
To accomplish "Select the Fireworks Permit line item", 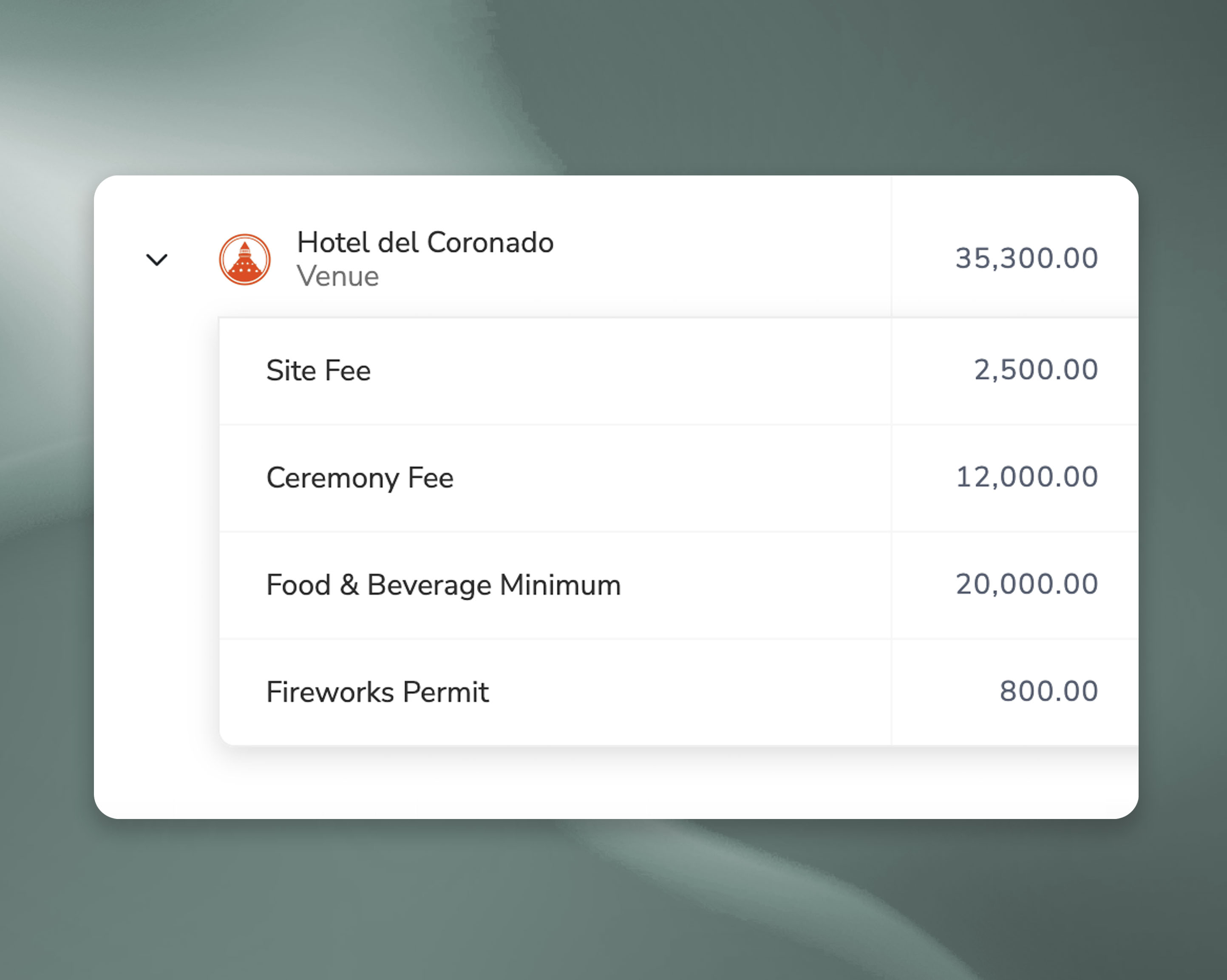I will [x=377, y=692].
